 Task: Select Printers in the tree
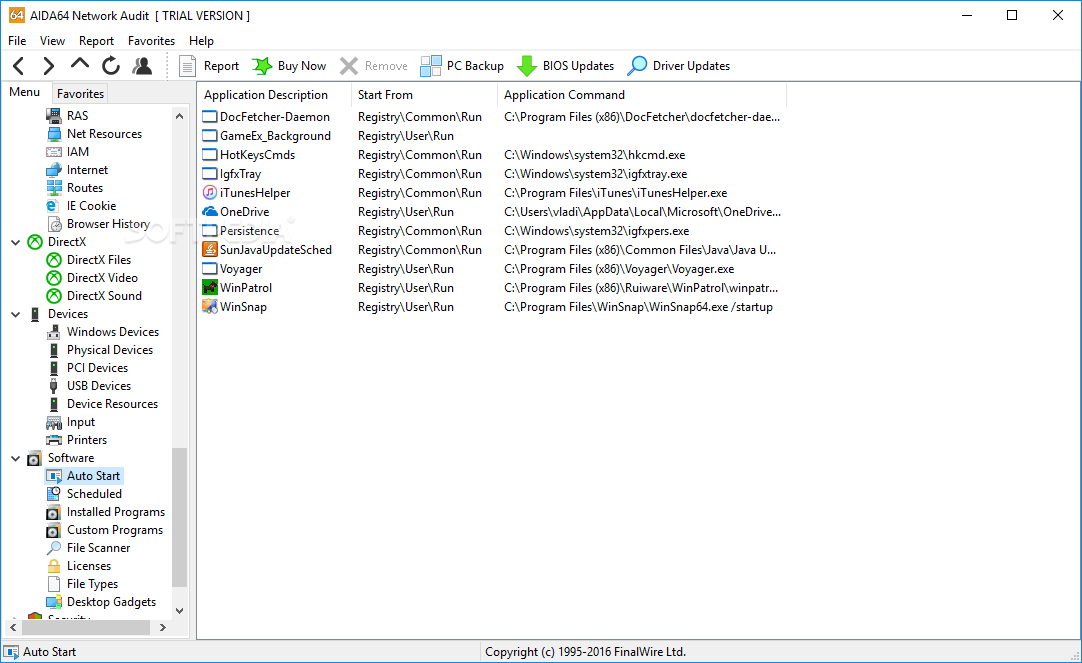(87, 439)
